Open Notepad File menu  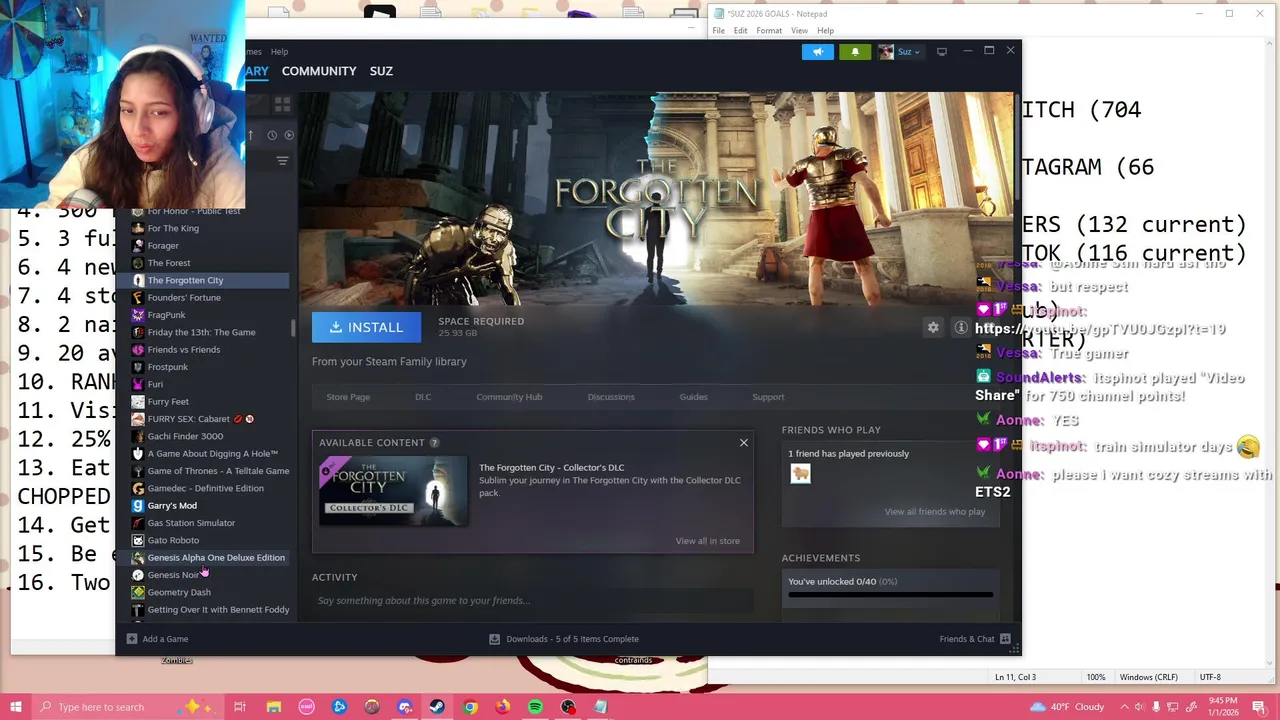pyautogui.click(x=718, y=31)
